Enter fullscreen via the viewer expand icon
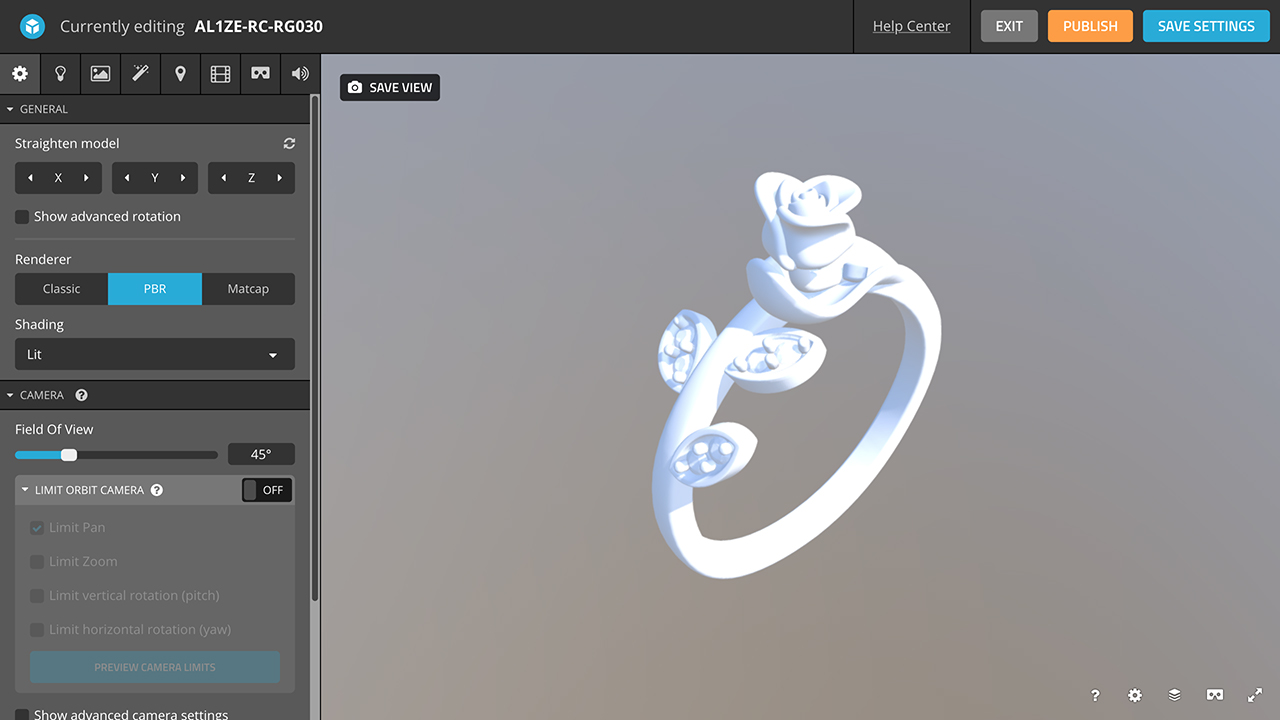The width and height of the screenshot is (1280, 720). [x=1255, y=695]
